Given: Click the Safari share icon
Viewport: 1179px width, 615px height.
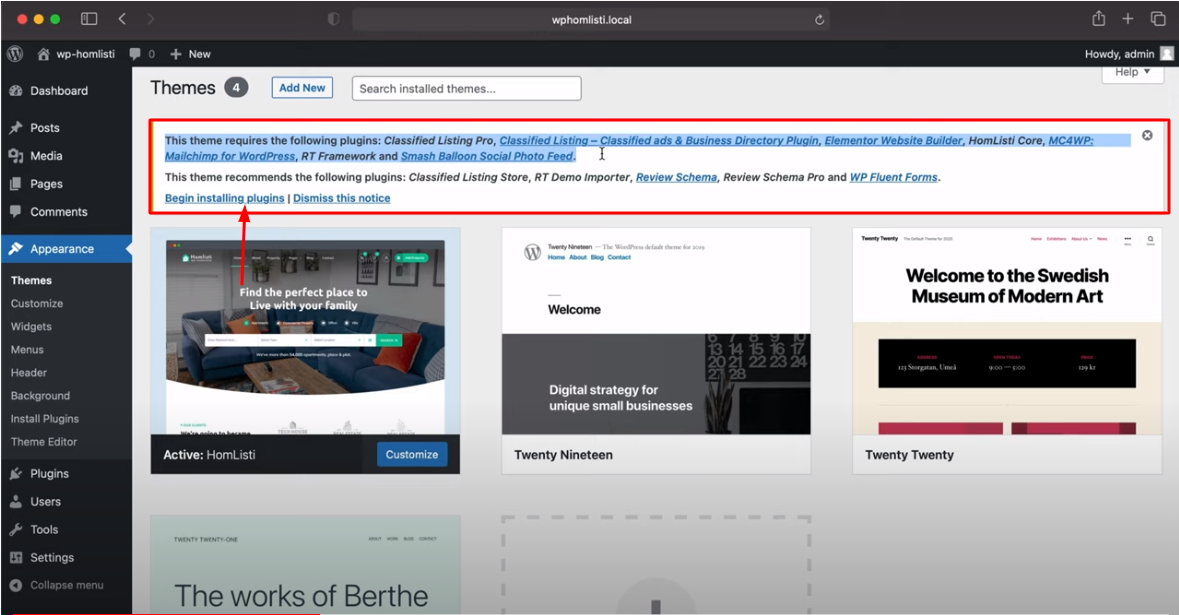Looking at the screenshot, I should (x=1099, y=19).
